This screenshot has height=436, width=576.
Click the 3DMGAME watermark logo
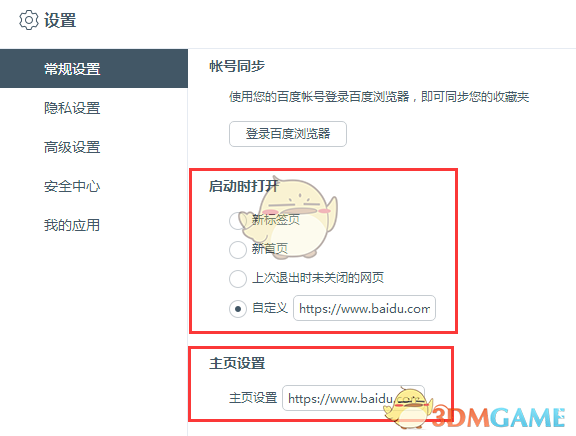click(498, 417)
